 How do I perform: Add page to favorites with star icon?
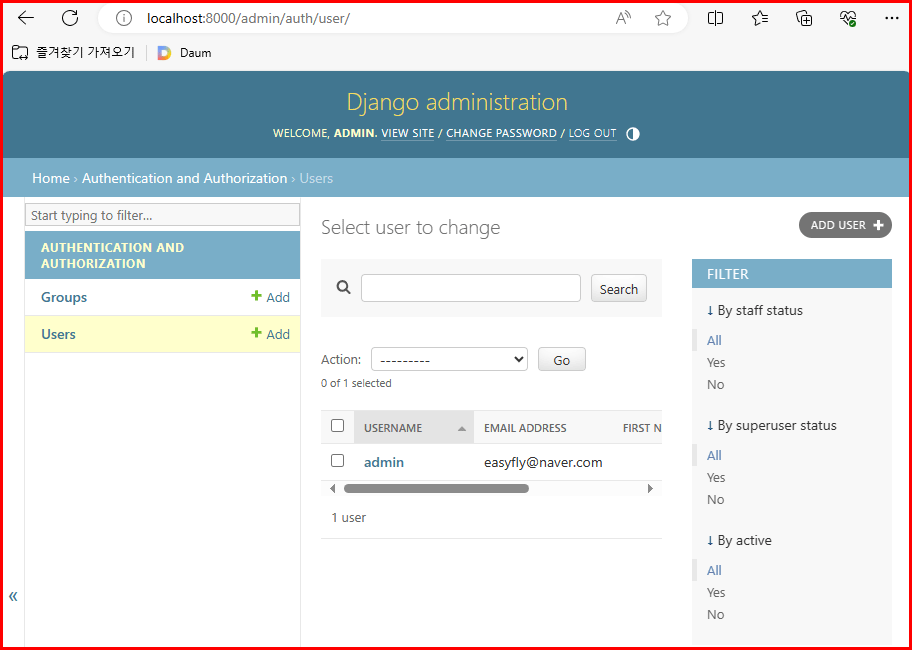662,19
